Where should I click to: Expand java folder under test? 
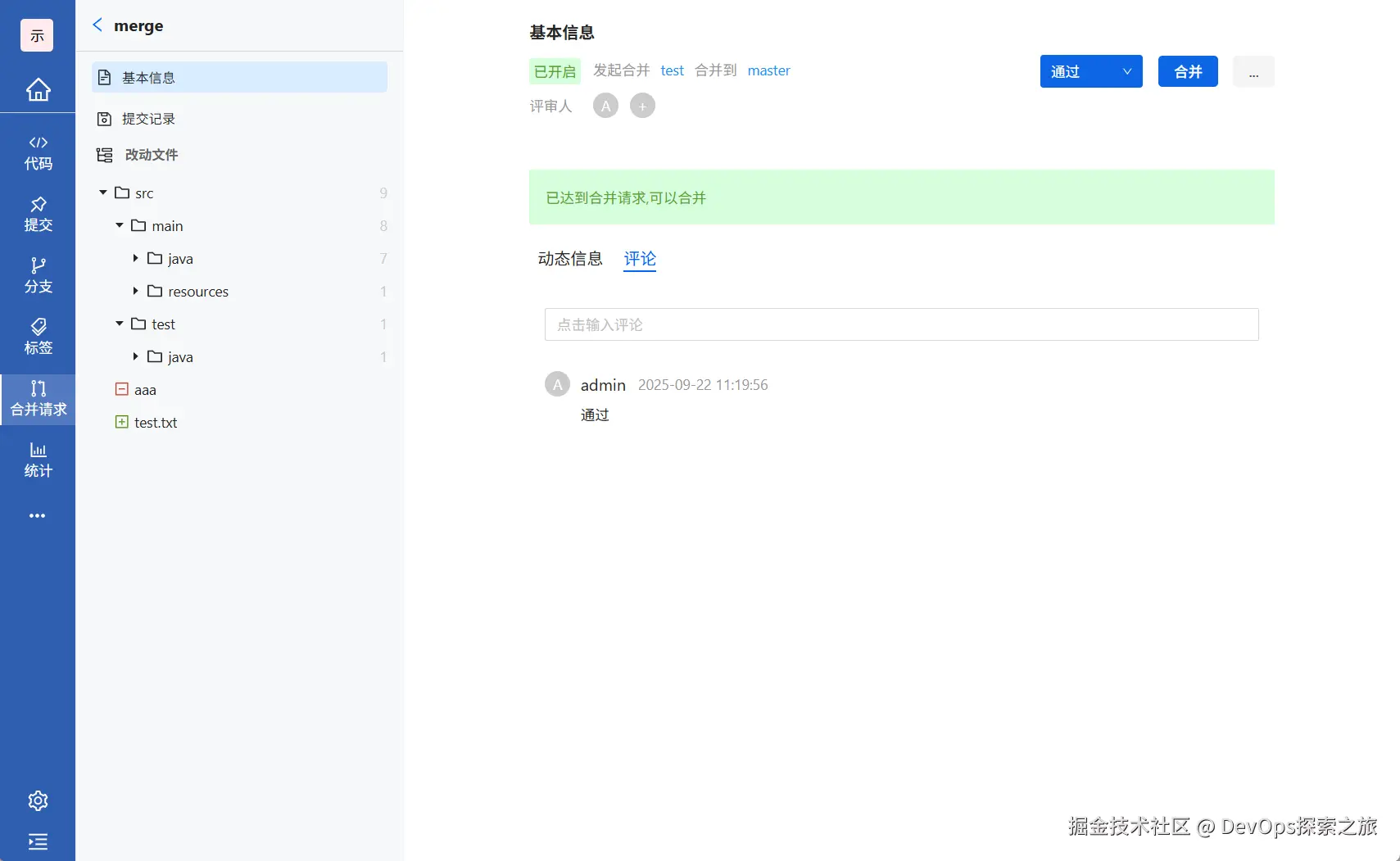pos(136,356)
